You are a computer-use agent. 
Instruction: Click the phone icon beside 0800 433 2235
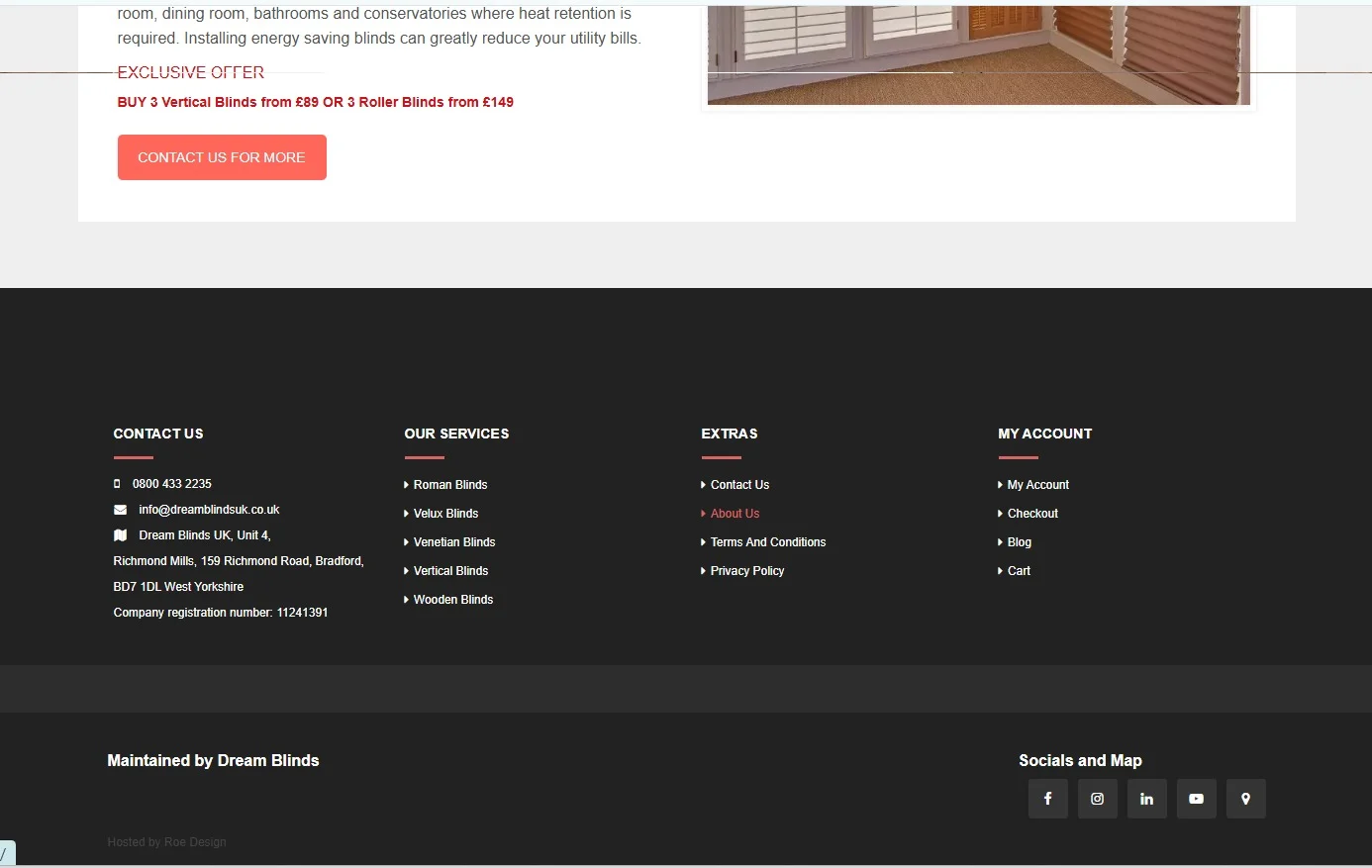pyautogui.click(x=117, y=484)
